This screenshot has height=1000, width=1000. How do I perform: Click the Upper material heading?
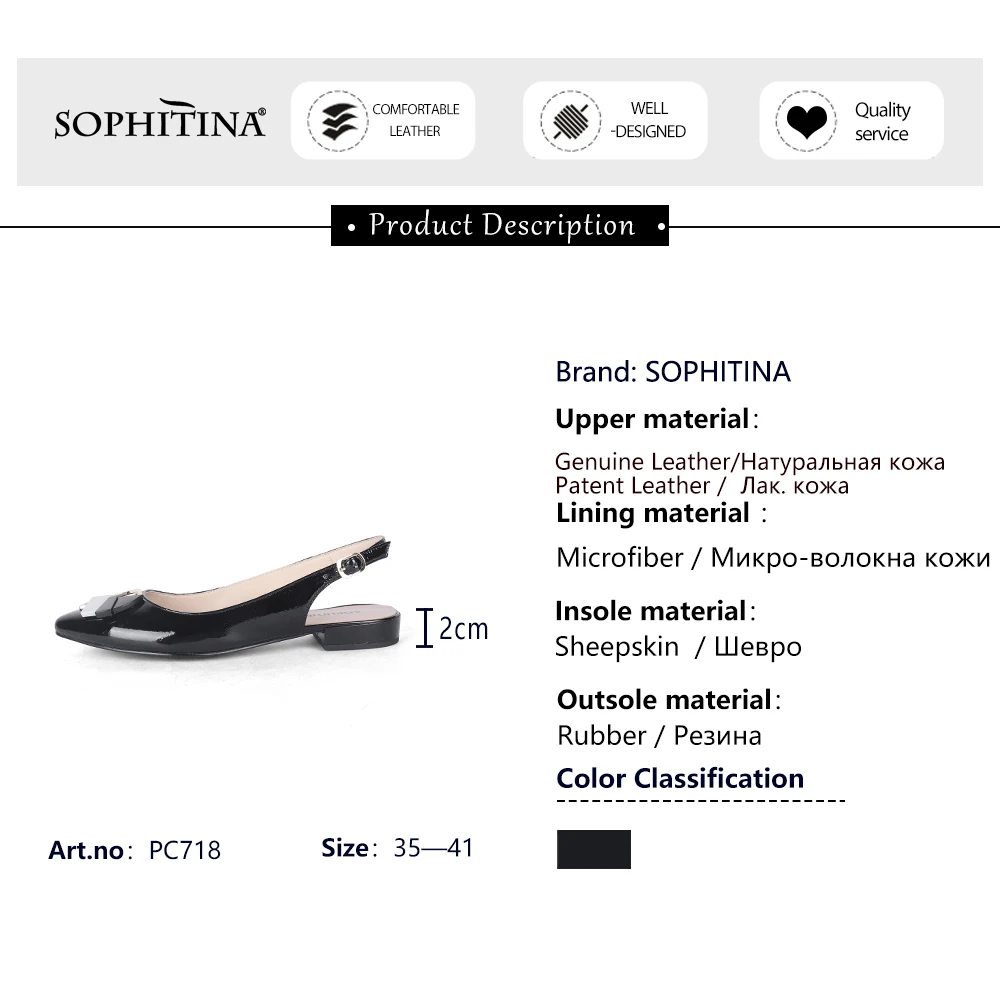657,420
